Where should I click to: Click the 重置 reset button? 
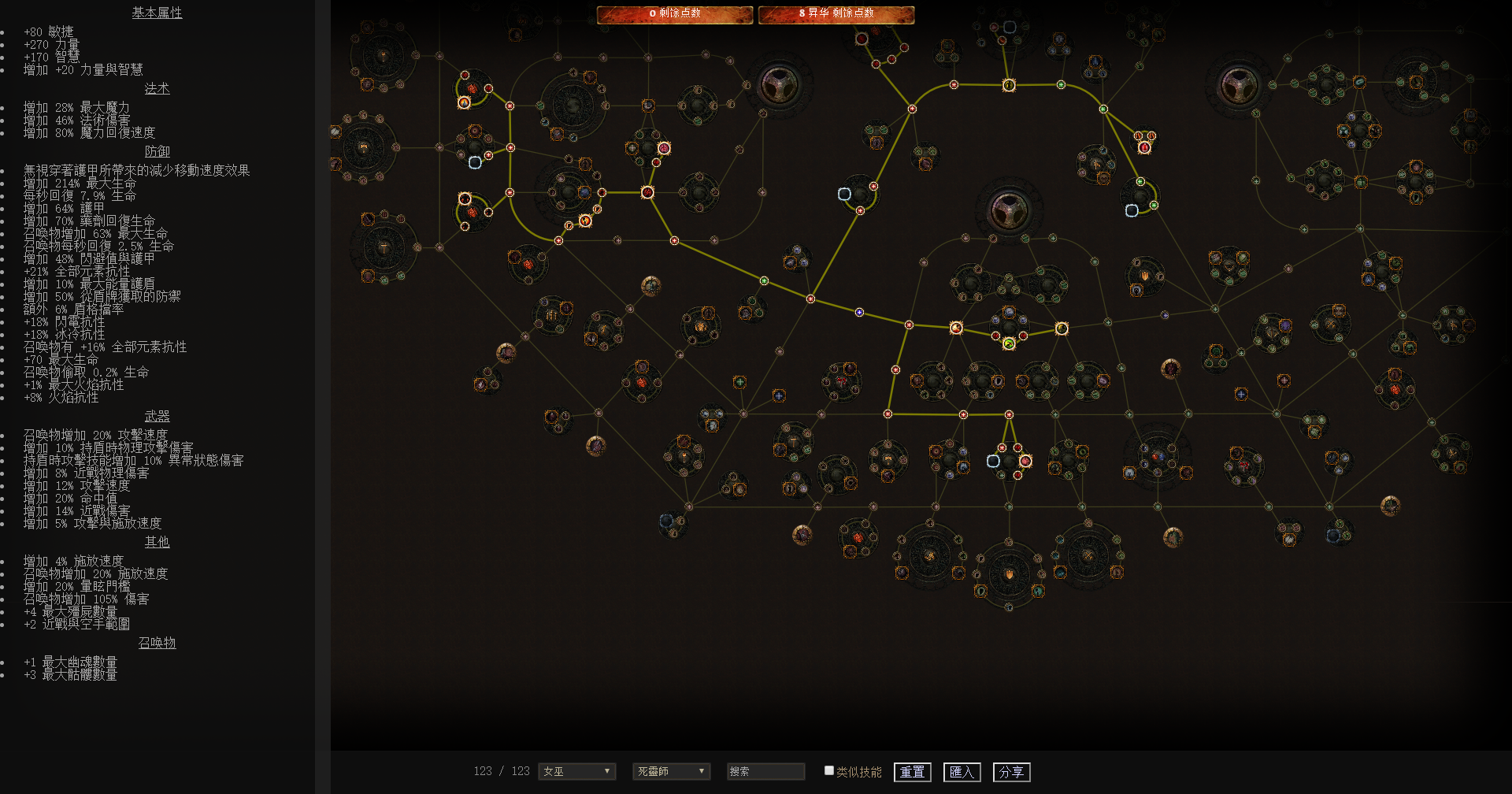913,772
